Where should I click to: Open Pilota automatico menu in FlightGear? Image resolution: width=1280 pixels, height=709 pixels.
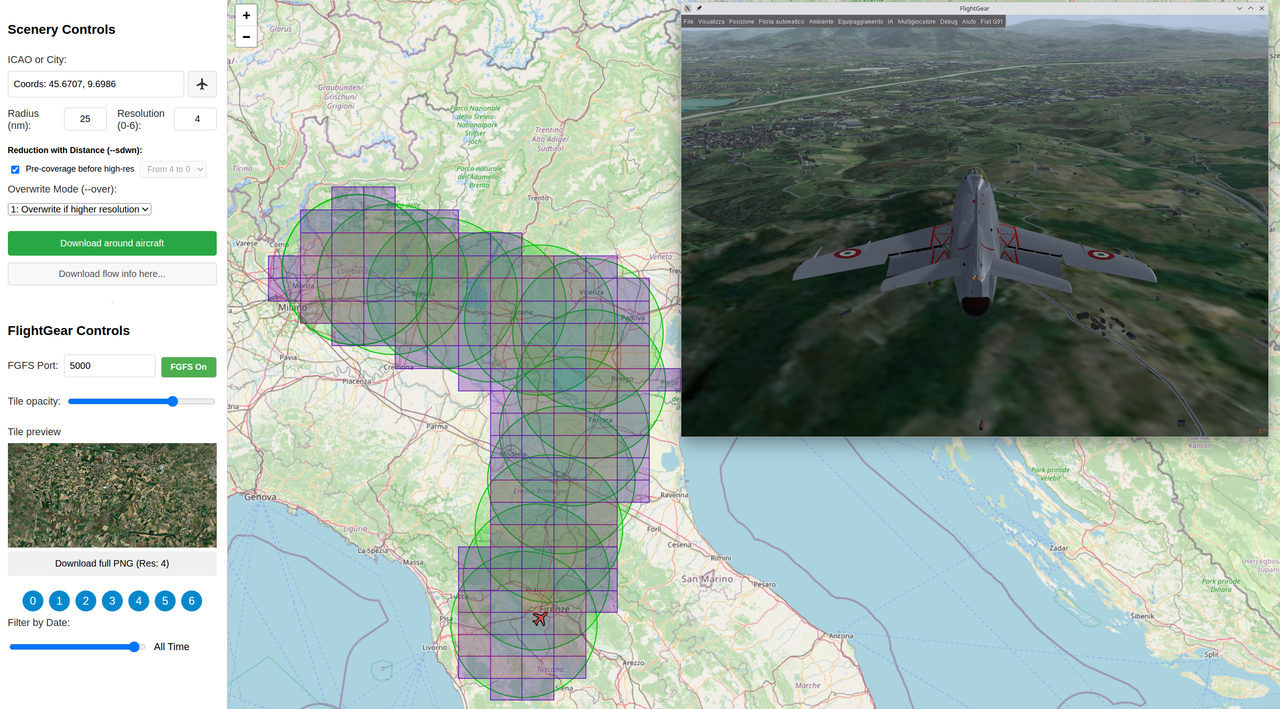781,21
